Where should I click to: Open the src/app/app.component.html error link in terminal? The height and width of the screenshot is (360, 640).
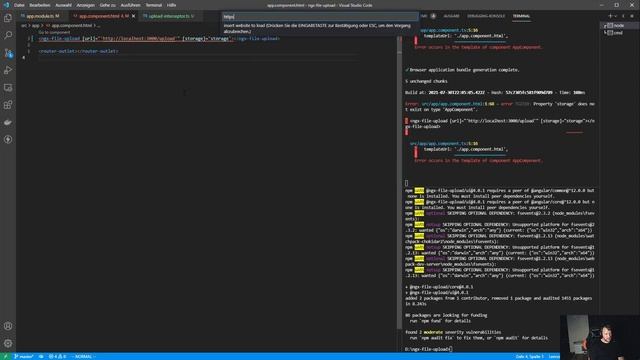(453, 104)
